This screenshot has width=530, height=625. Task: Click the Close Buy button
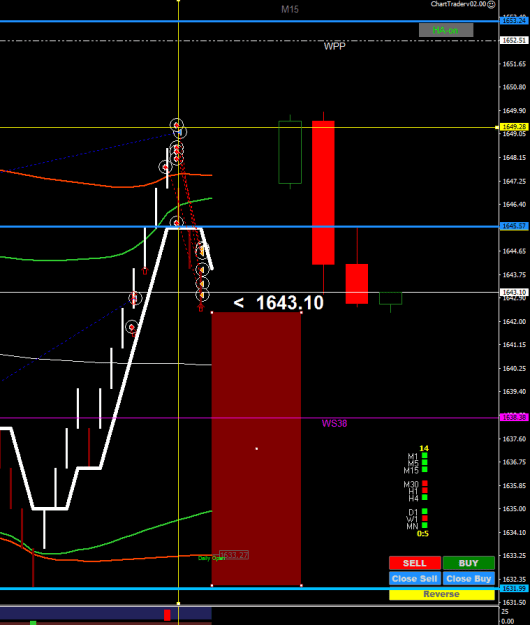(x=469, y=578)
